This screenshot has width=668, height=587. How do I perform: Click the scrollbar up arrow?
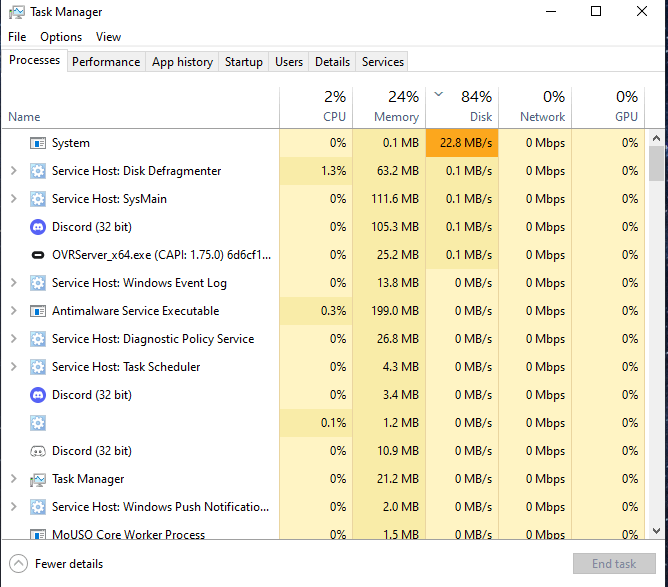[x=656, y=138]
